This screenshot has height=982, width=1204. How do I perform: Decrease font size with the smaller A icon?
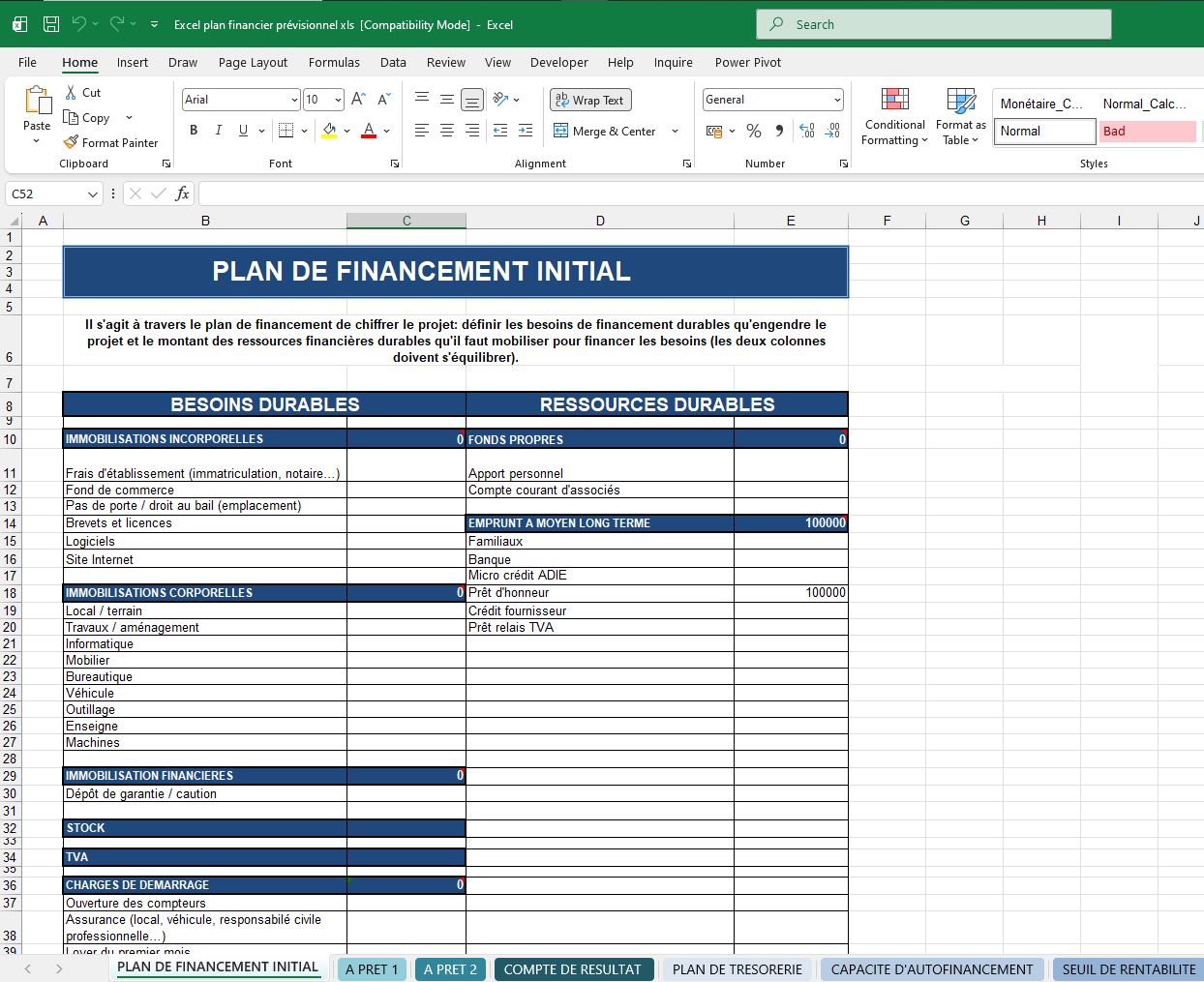point(384,100)
